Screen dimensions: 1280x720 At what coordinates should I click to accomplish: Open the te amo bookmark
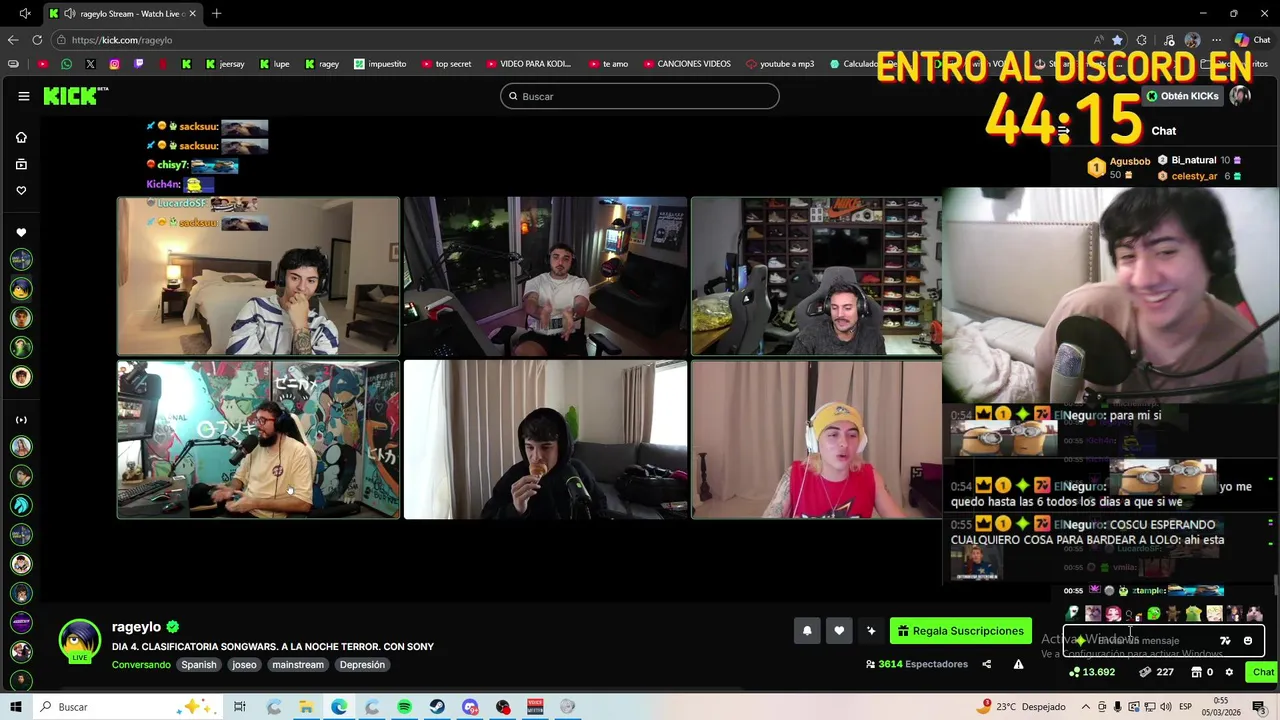click(x=608, y=64)
